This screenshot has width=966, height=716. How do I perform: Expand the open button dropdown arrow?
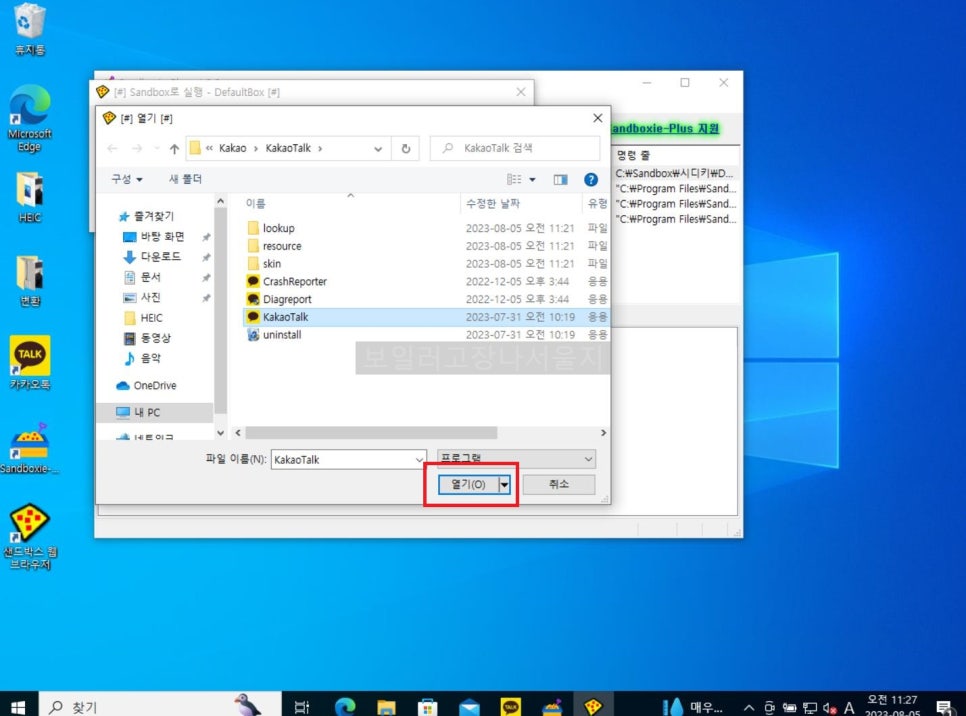point(505,484)
